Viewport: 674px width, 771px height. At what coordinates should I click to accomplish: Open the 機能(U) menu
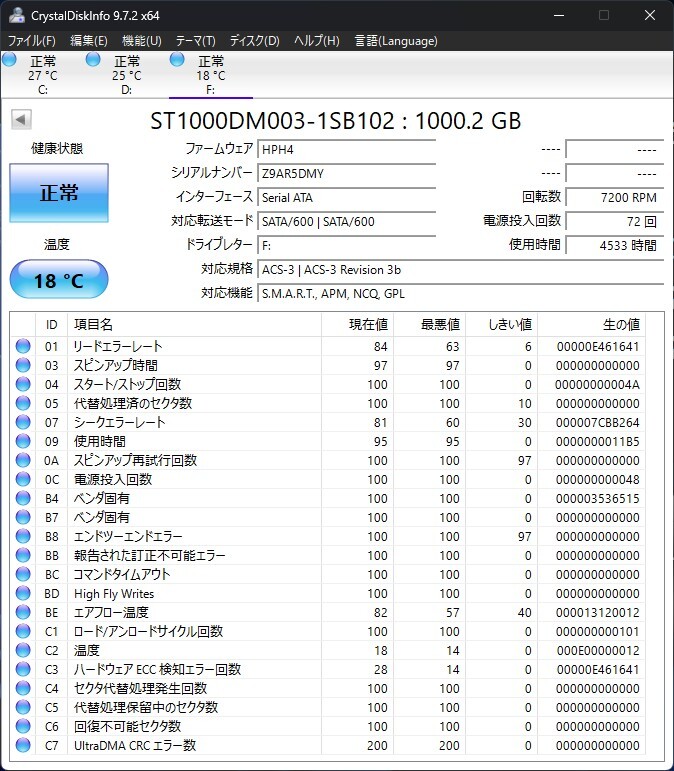[142, 41]
